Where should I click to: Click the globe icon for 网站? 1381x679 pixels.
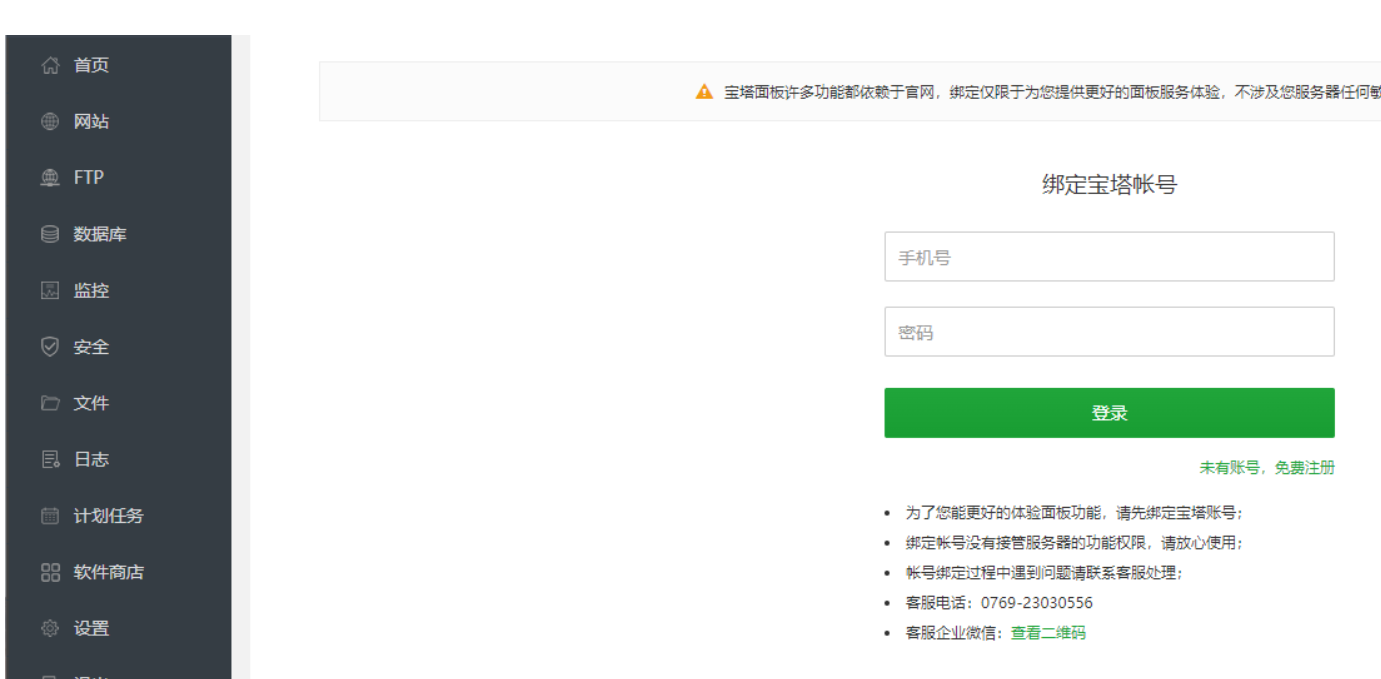pos(50,122)
